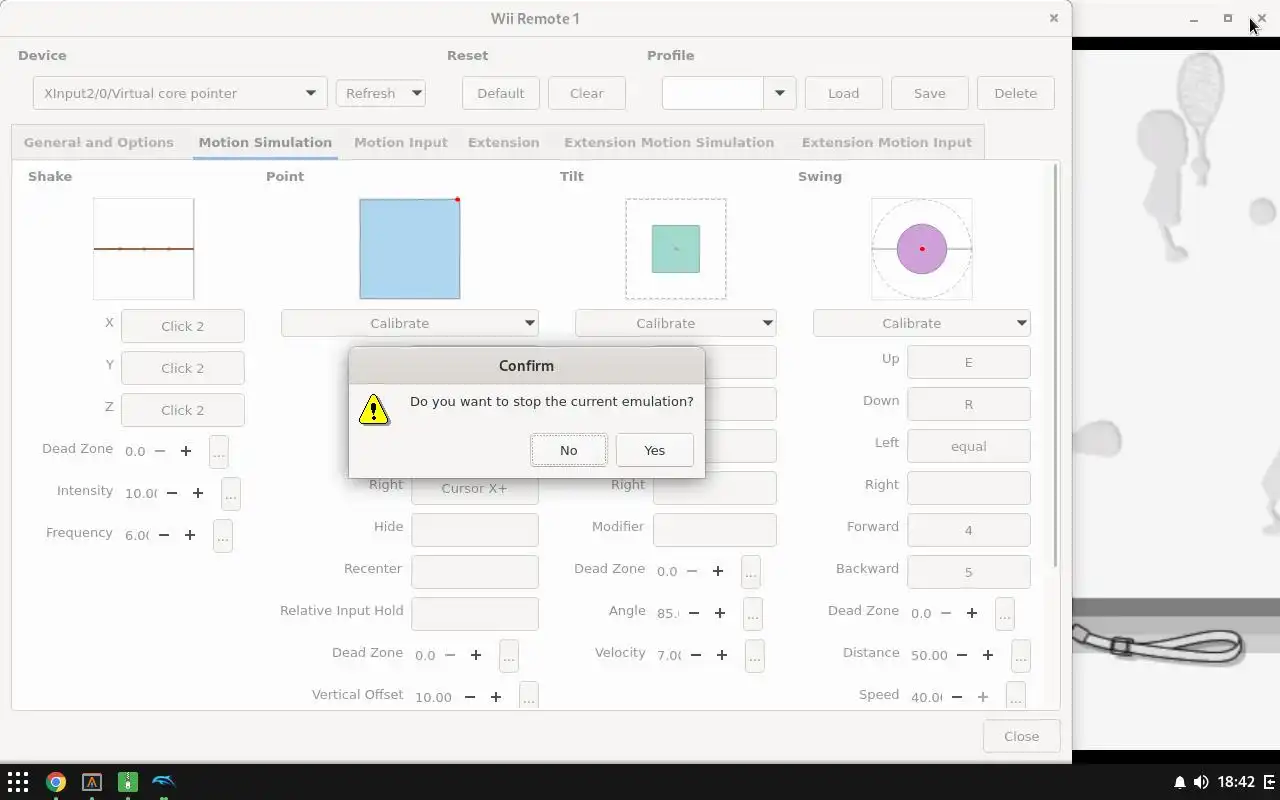Click the Tilt Modifier mapping button
The width and height of the screenshot is (1280, 800).
tap(715, 530)
